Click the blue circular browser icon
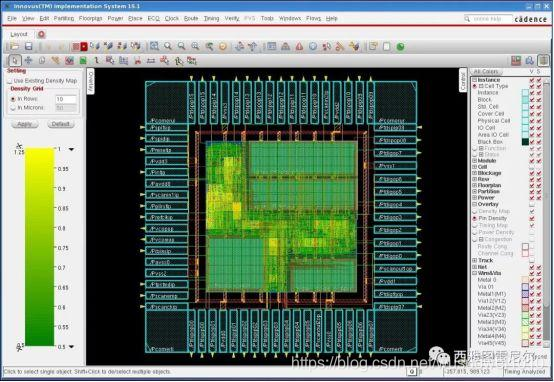This screenshot has height=382, width=554. pos(313,46)
